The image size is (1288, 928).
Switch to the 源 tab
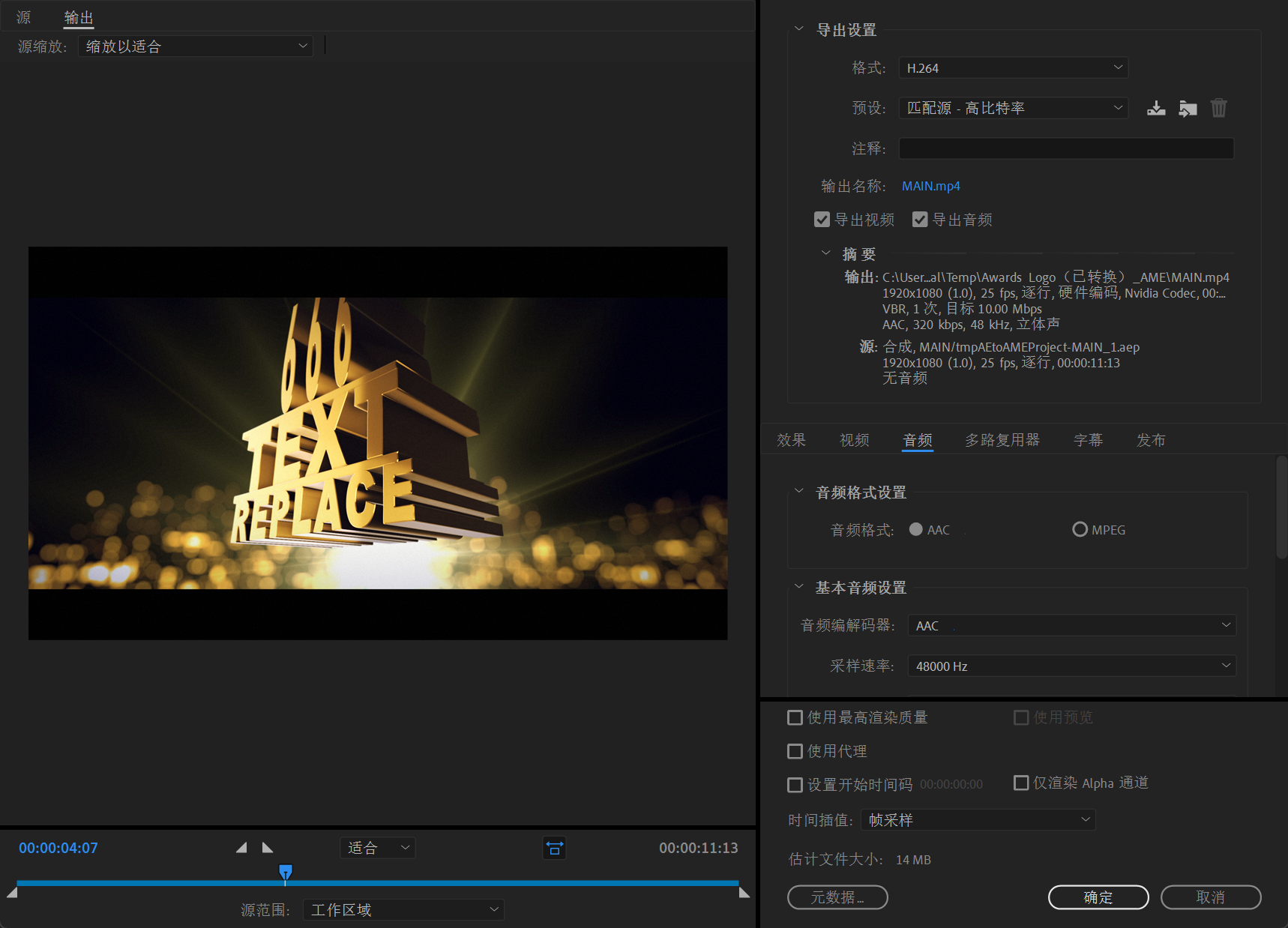pyautogui.click(x=24, y=17)
